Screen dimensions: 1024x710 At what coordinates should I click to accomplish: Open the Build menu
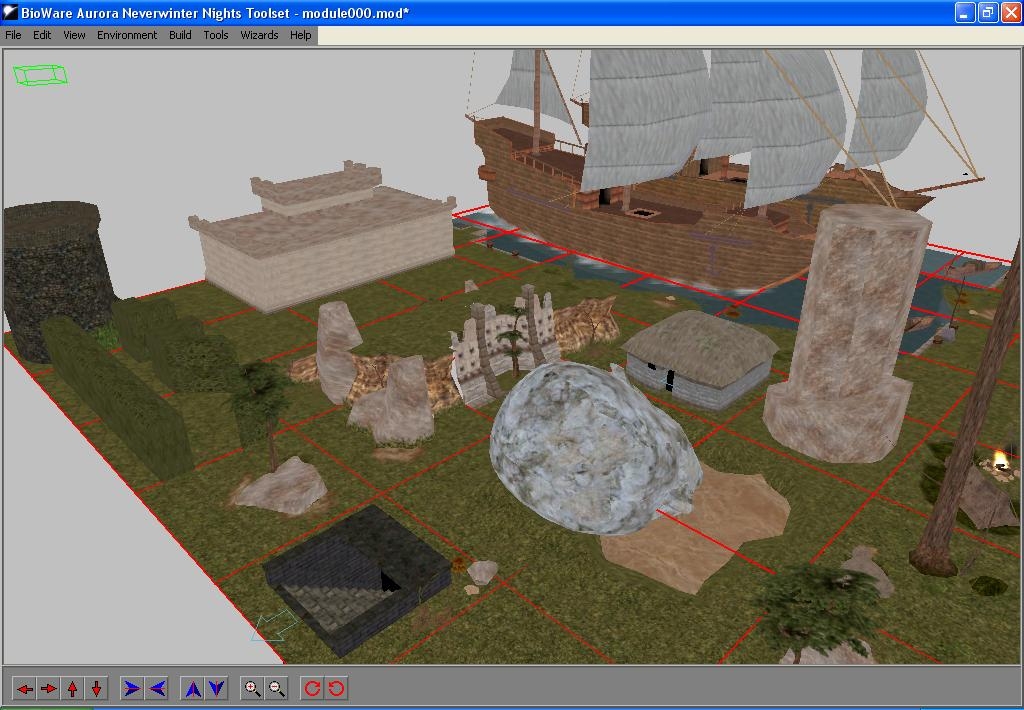(180, 35)
